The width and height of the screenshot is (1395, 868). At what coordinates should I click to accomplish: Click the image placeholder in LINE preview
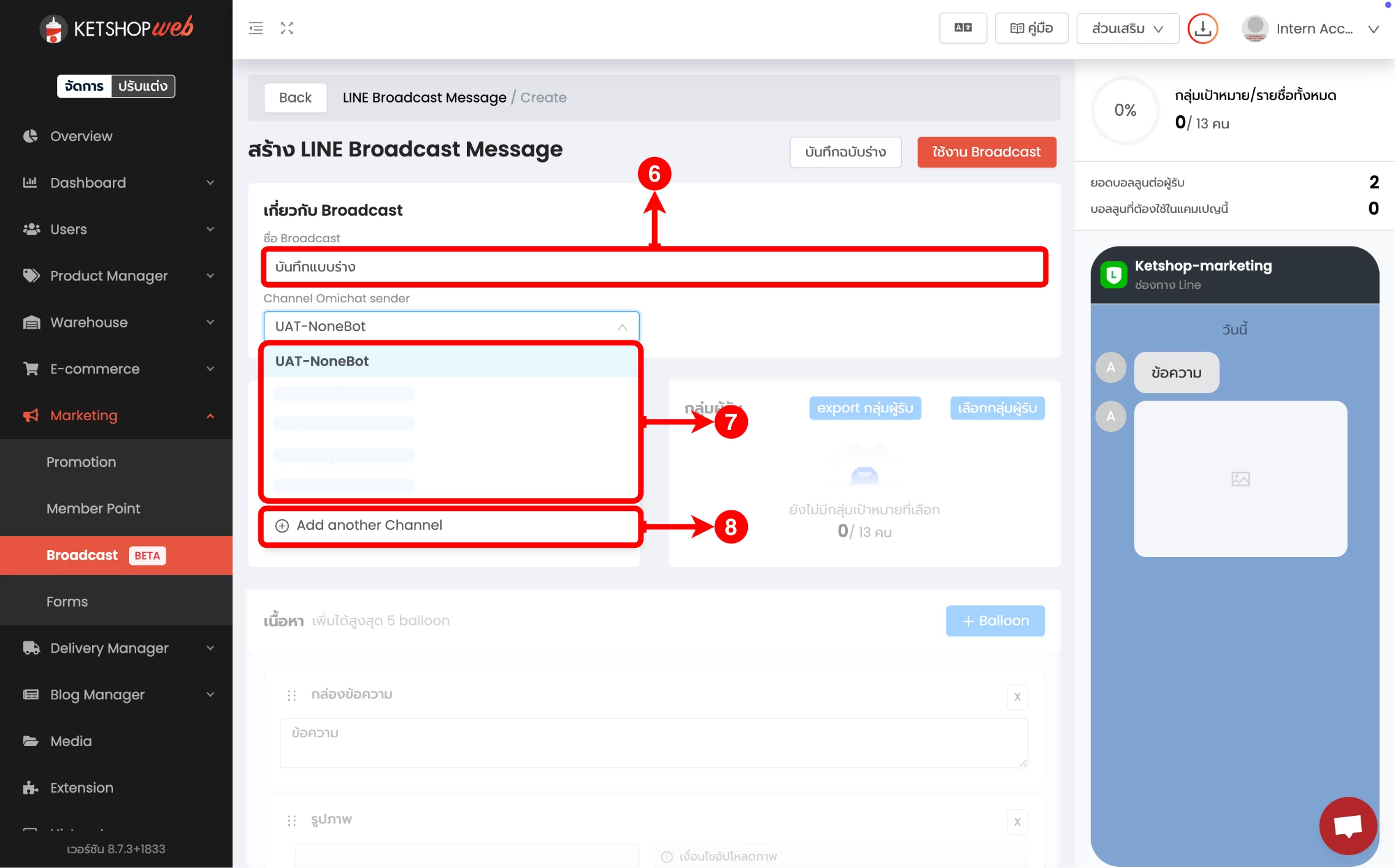point(1240,479)
